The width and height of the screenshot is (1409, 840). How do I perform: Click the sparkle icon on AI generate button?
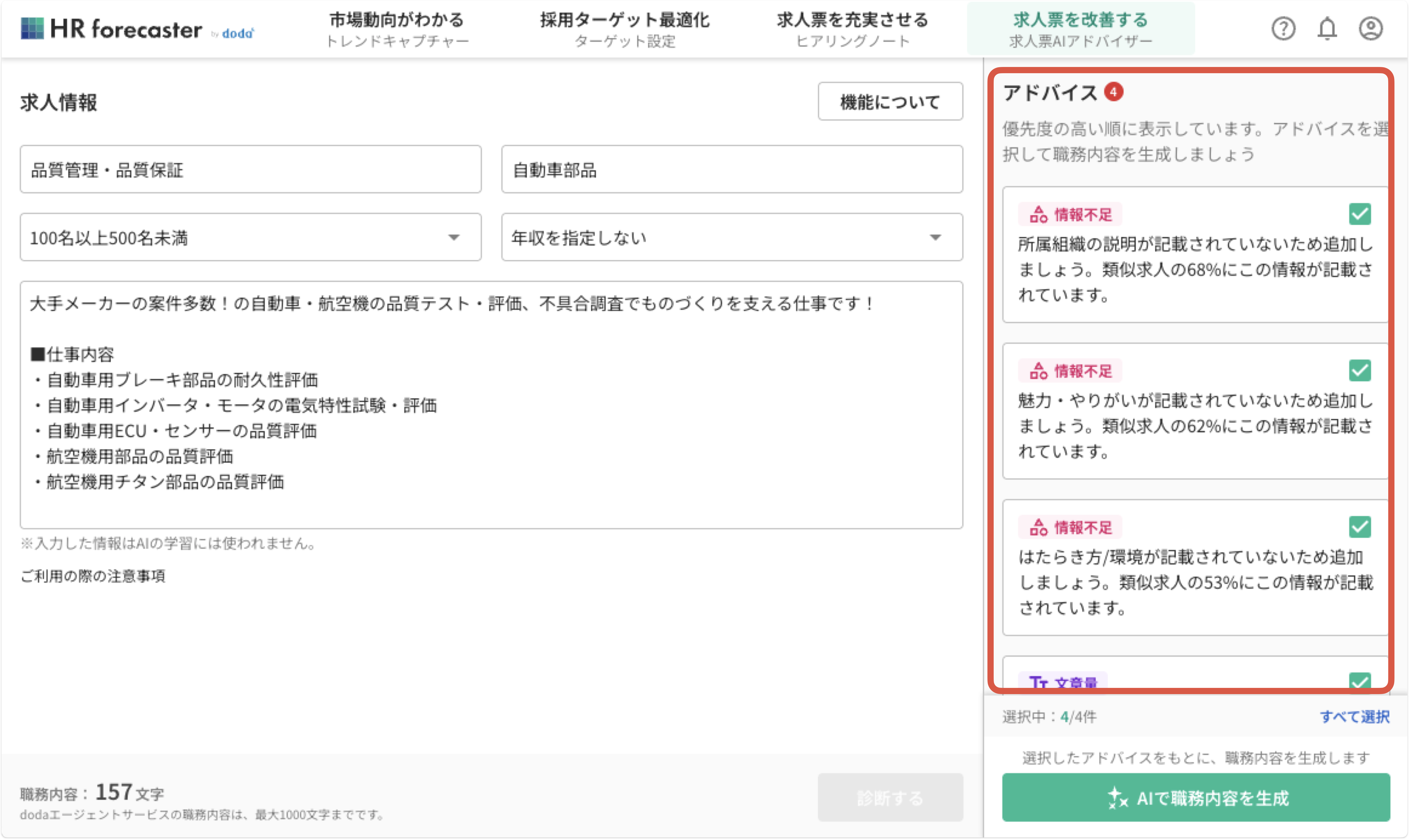pyautogui.click(x=1117, y=797)
